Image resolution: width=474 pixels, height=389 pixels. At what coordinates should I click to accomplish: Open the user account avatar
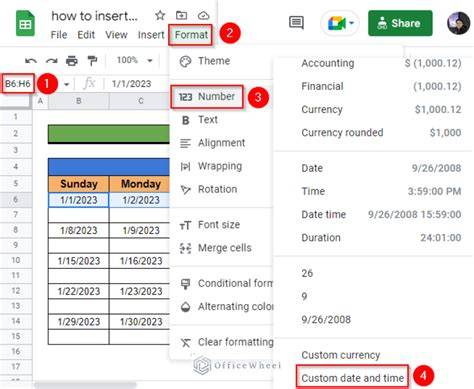point(459,23)
